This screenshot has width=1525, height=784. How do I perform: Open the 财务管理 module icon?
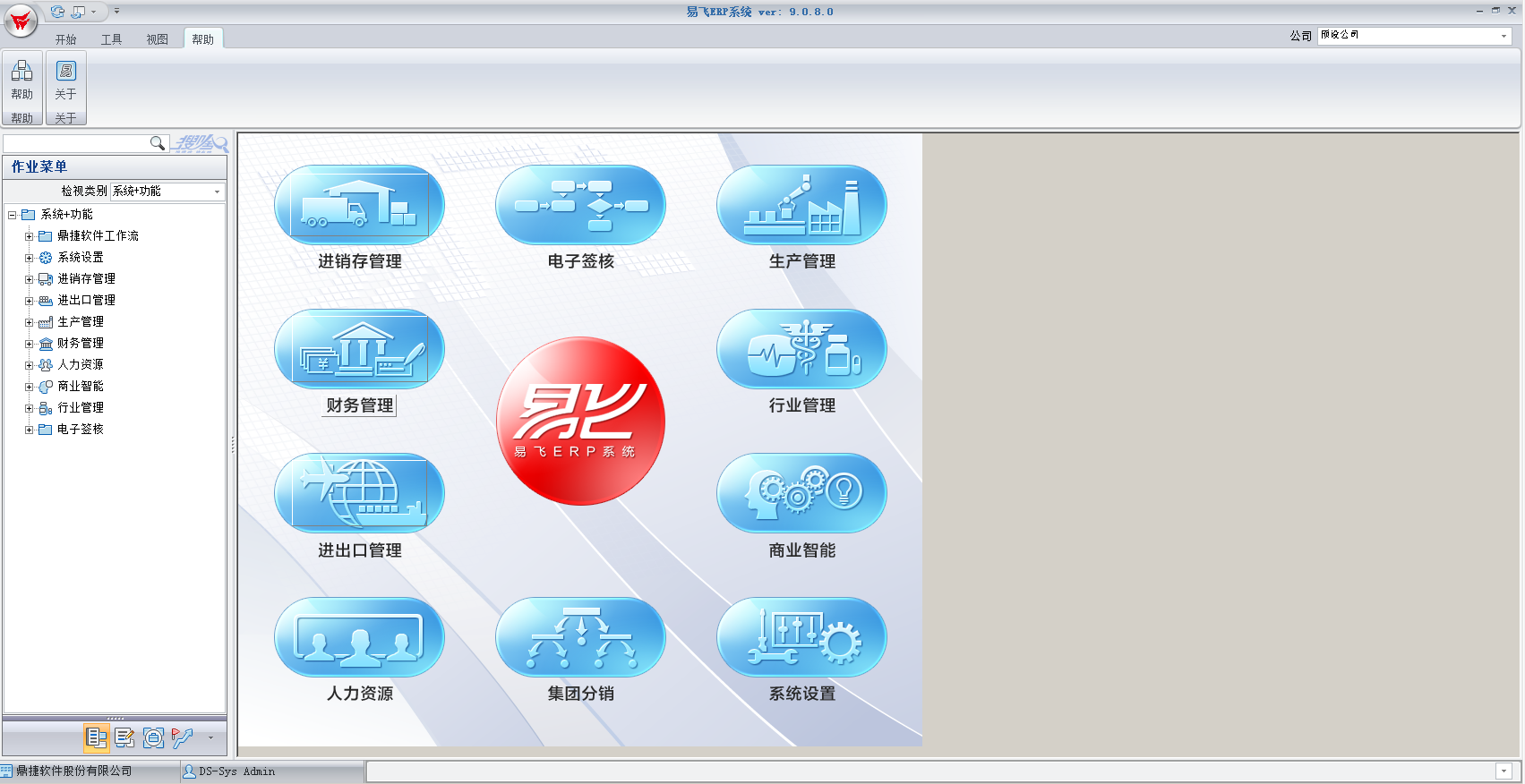coord(359,349)
